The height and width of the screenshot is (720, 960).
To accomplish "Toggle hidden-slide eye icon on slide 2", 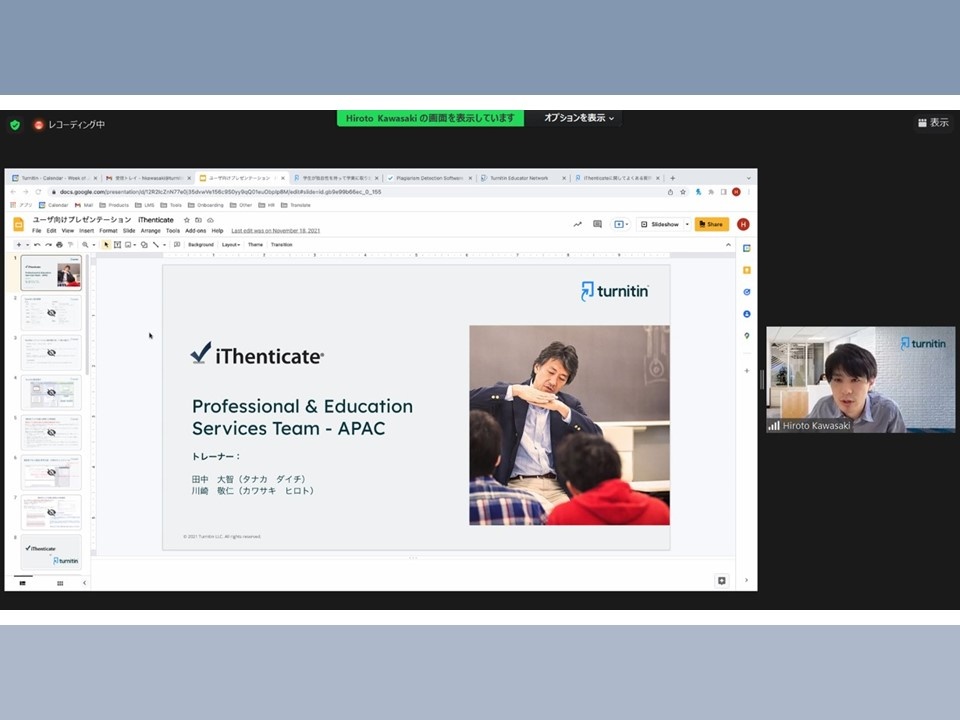I will click(51, 313).
